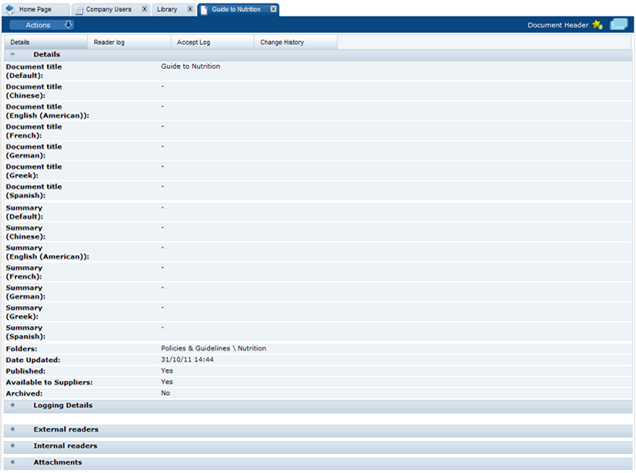Open the Change History tab

click(296, 42)
